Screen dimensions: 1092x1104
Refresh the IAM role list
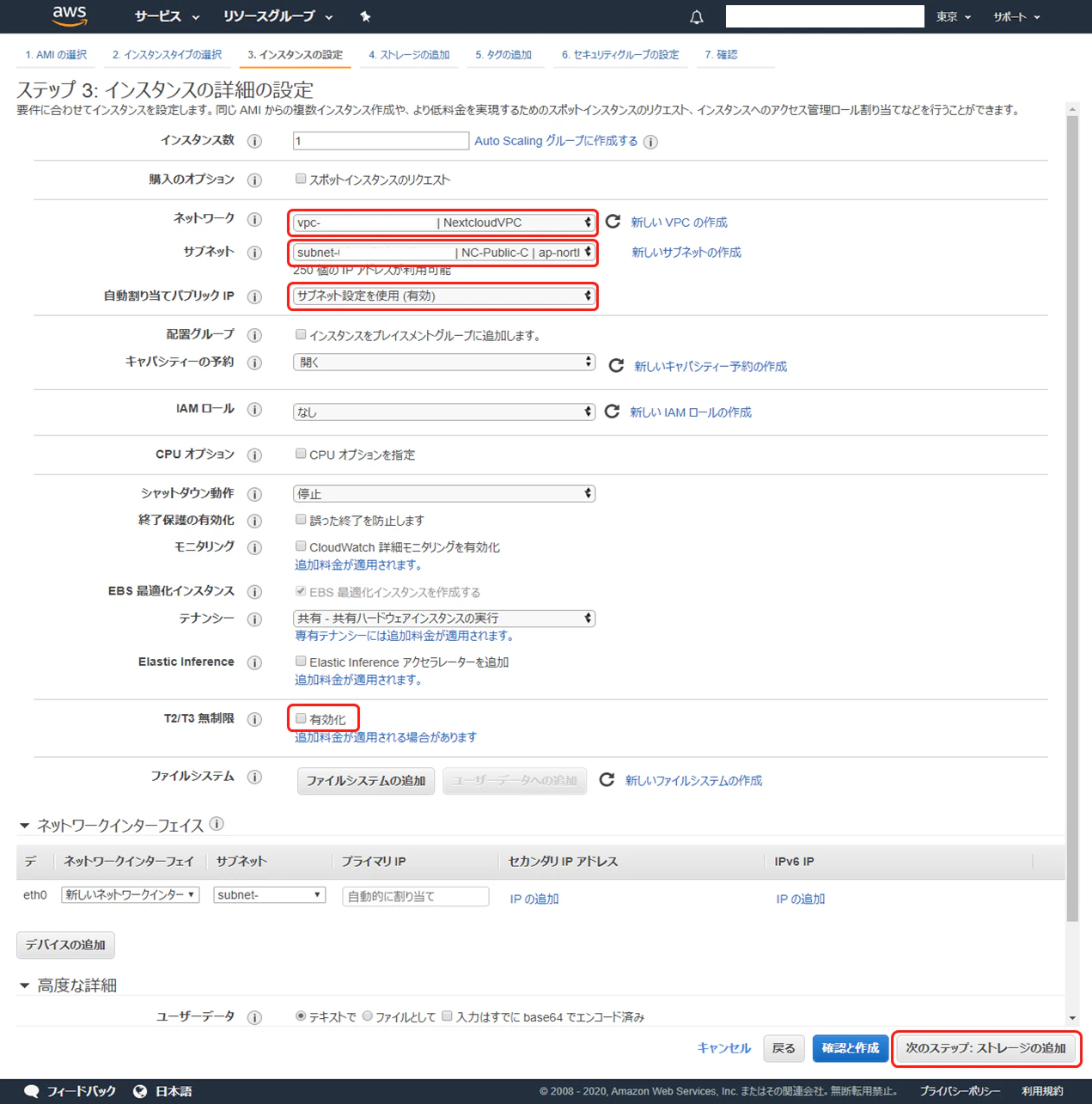[x=612, y=412]
